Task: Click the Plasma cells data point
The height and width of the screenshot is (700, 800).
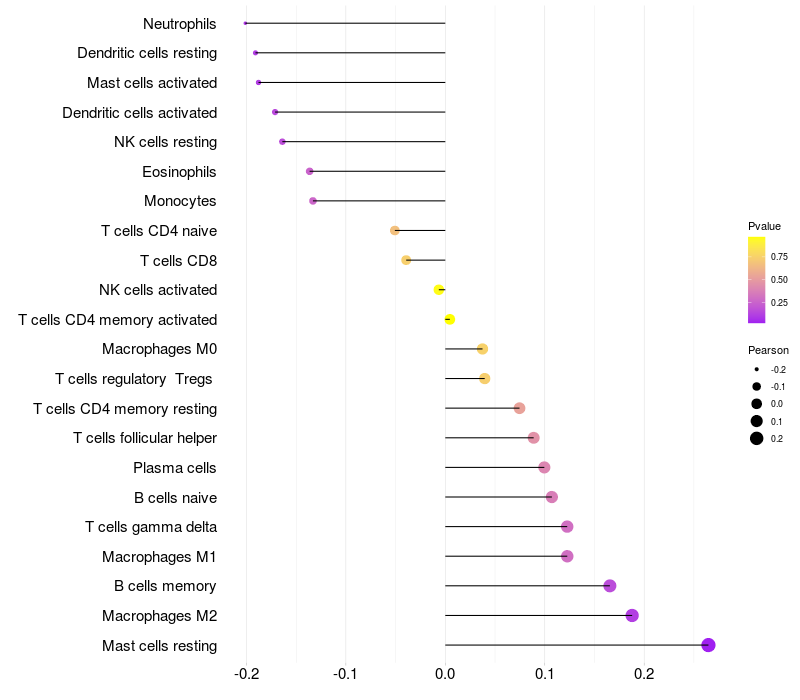Action: point(544,467)
